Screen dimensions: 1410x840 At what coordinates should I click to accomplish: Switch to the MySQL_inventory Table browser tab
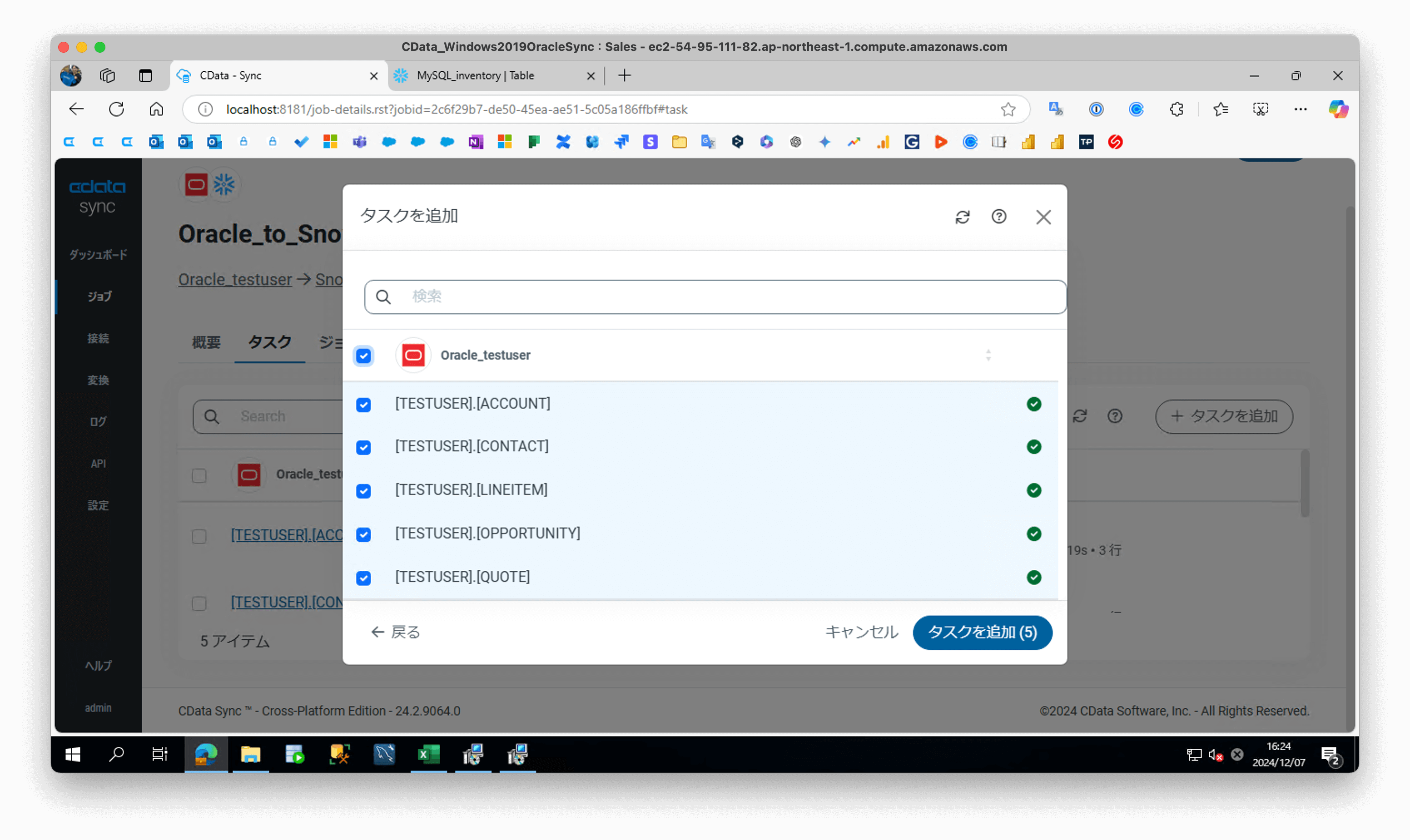[476, 76]
